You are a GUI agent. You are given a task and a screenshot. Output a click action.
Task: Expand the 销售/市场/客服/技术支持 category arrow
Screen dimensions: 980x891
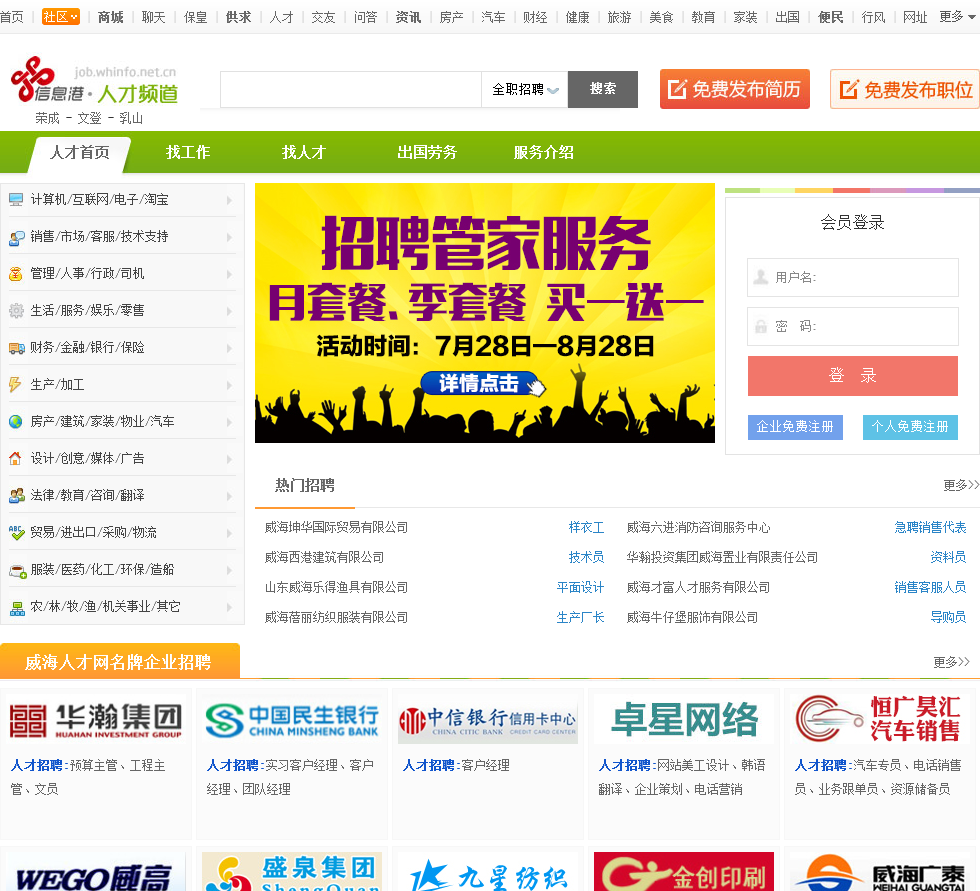point(229,237)
